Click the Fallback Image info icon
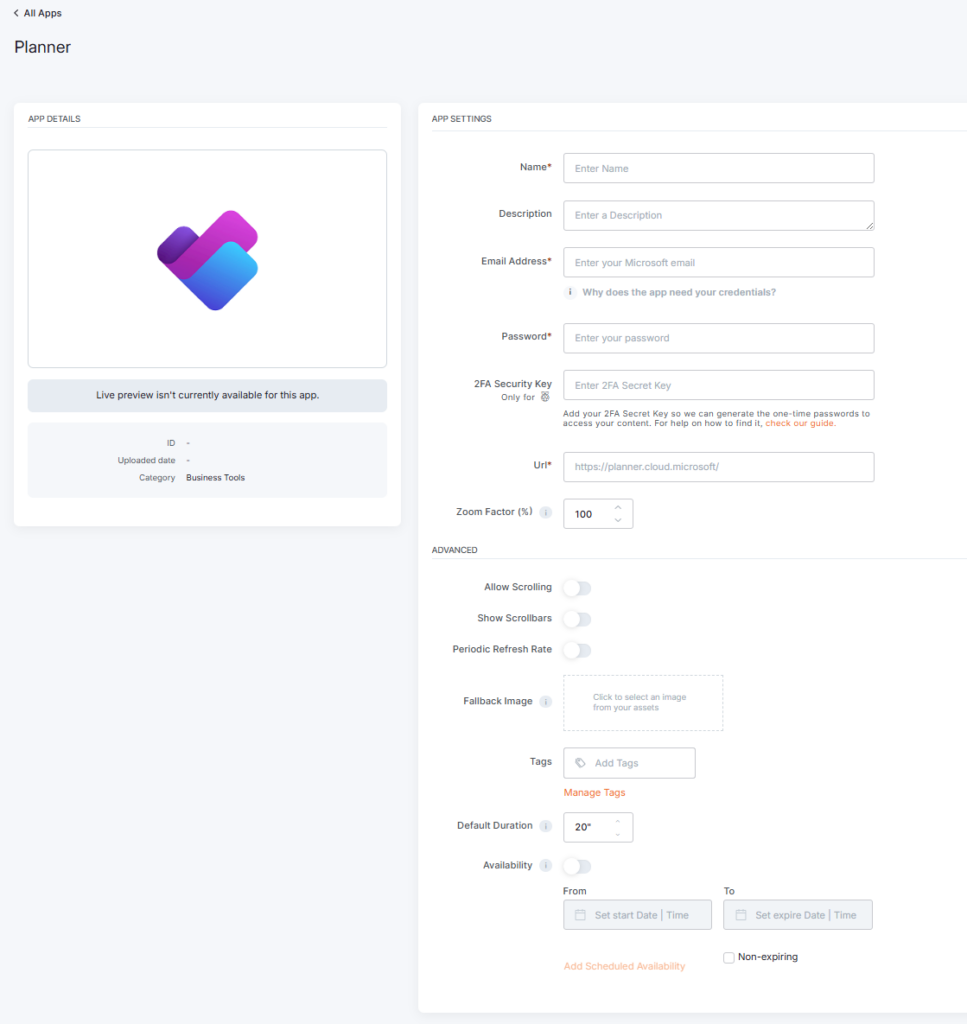967x1024 pixels. click(546, 701)
